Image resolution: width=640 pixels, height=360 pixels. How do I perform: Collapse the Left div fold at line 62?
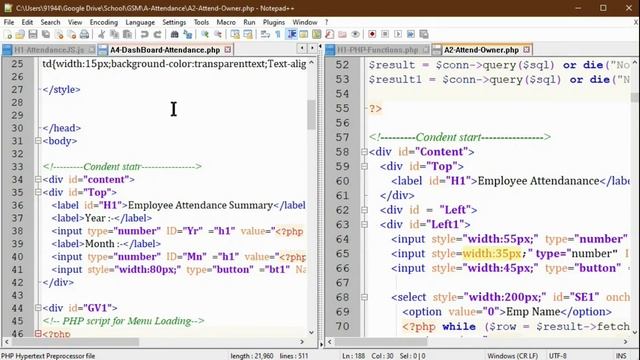click(x=364, y=210)
